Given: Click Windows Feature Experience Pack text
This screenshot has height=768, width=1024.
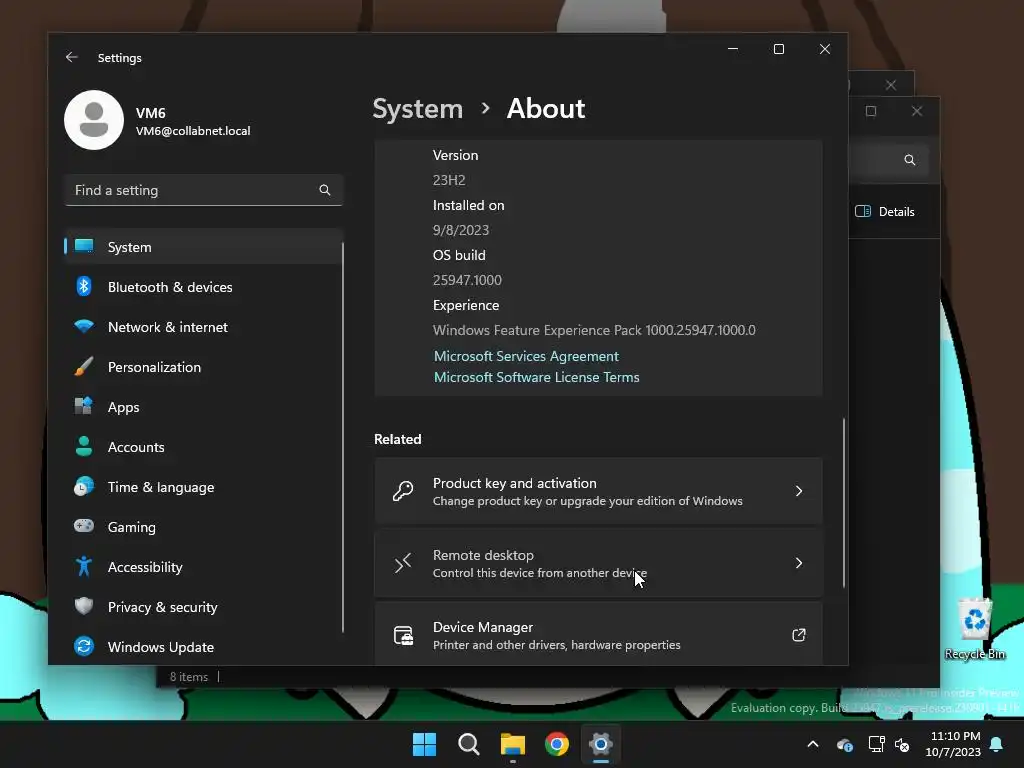Looking at the screenshot, I should (594, 330).
